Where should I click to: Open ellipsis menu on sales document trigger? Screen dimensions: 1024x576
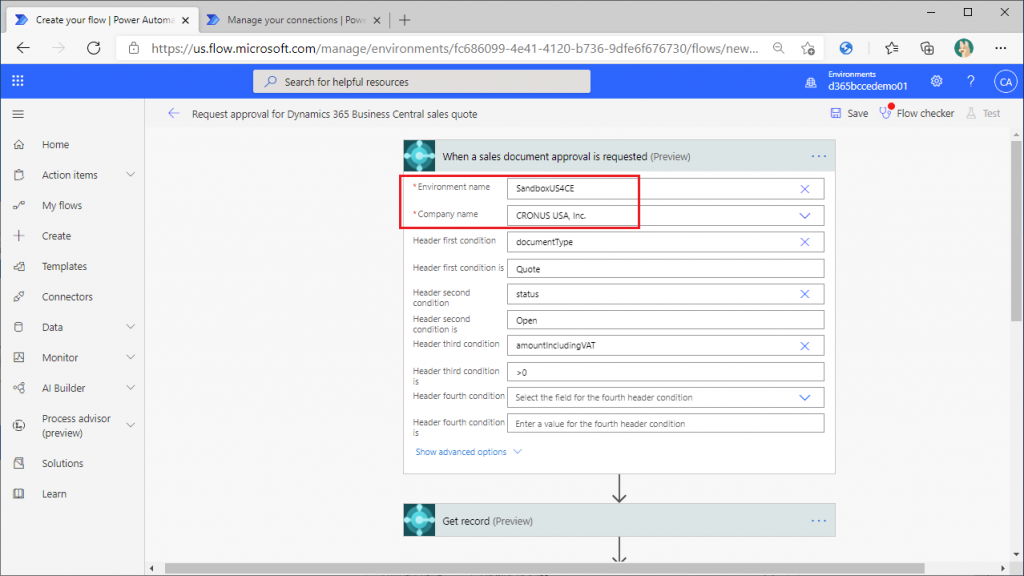818,156
